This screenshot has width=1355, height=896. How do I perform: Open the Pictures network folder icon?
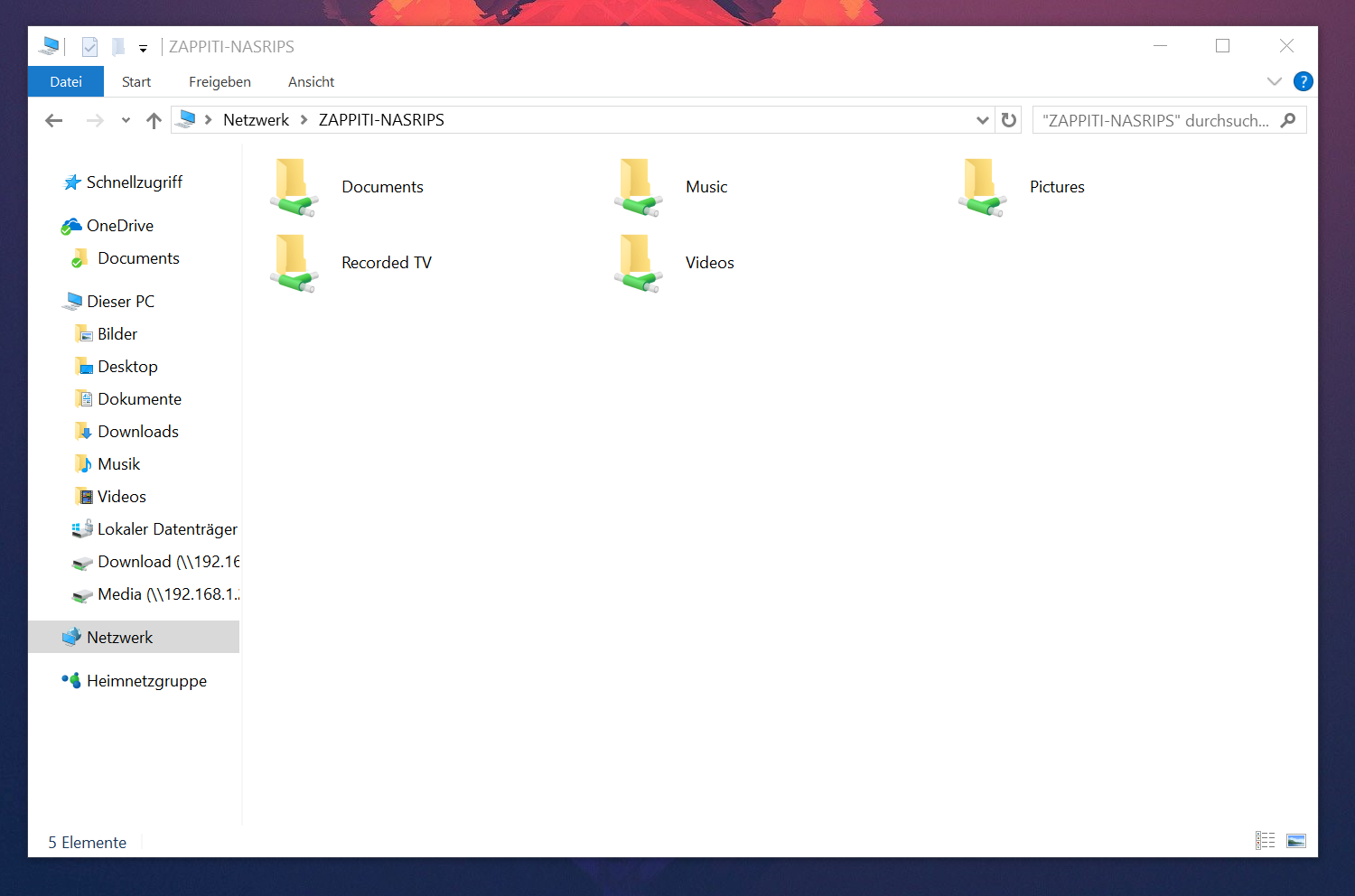tap(982, 188)
